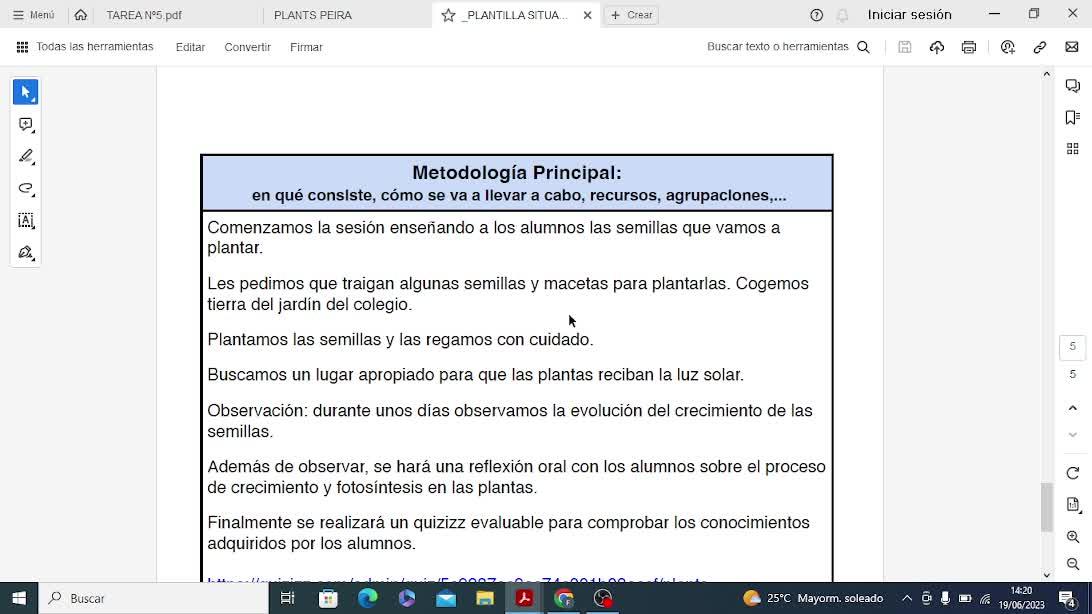Open the Windows Start button
Image resolution: width=1092 pixels, height=614 pixels.
click(x=19, y=598)
